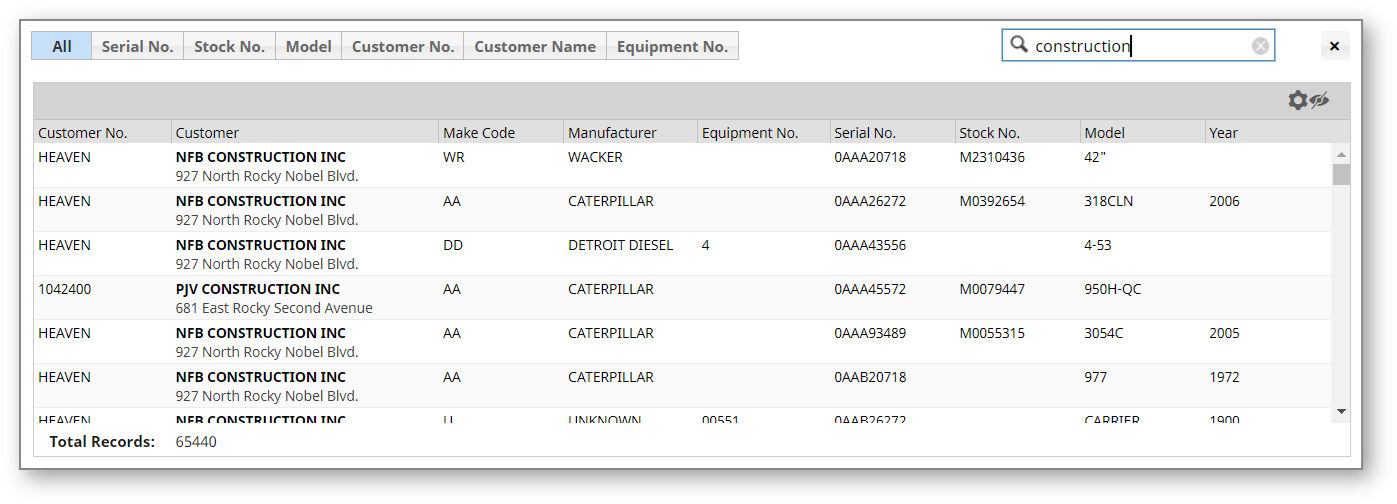Click the scrollbar down arrow

(x=1341, y=412)
